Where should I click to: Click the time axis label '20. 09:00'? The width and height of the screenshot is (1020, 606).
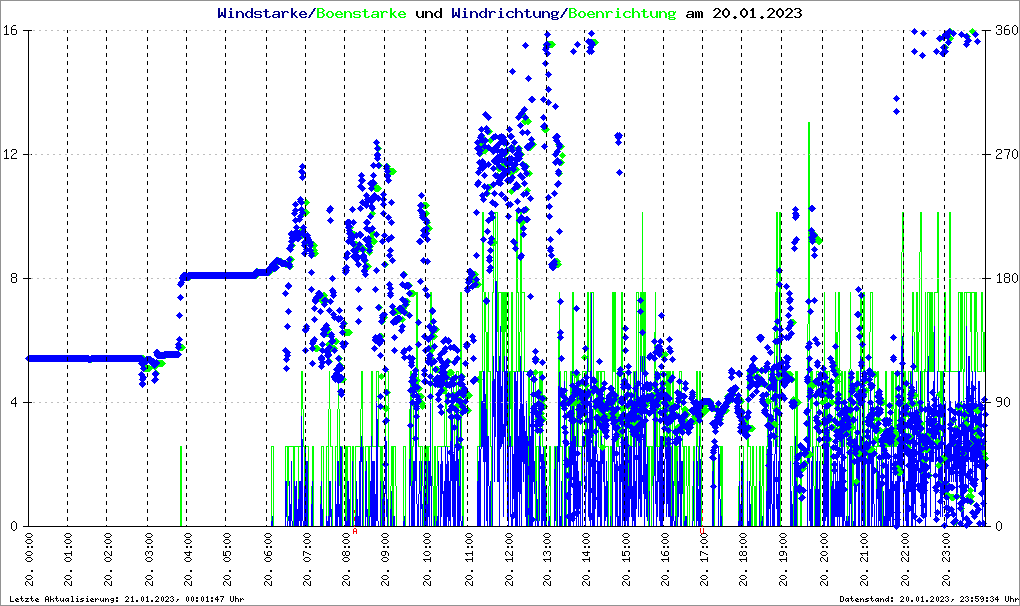coord(386,559)
